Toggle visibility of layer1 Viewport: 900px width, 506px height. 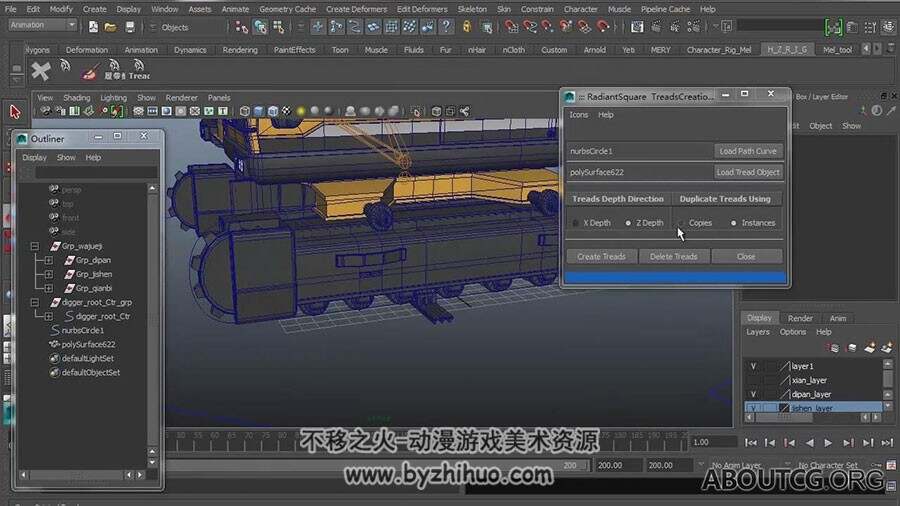[x=753, y=366]
